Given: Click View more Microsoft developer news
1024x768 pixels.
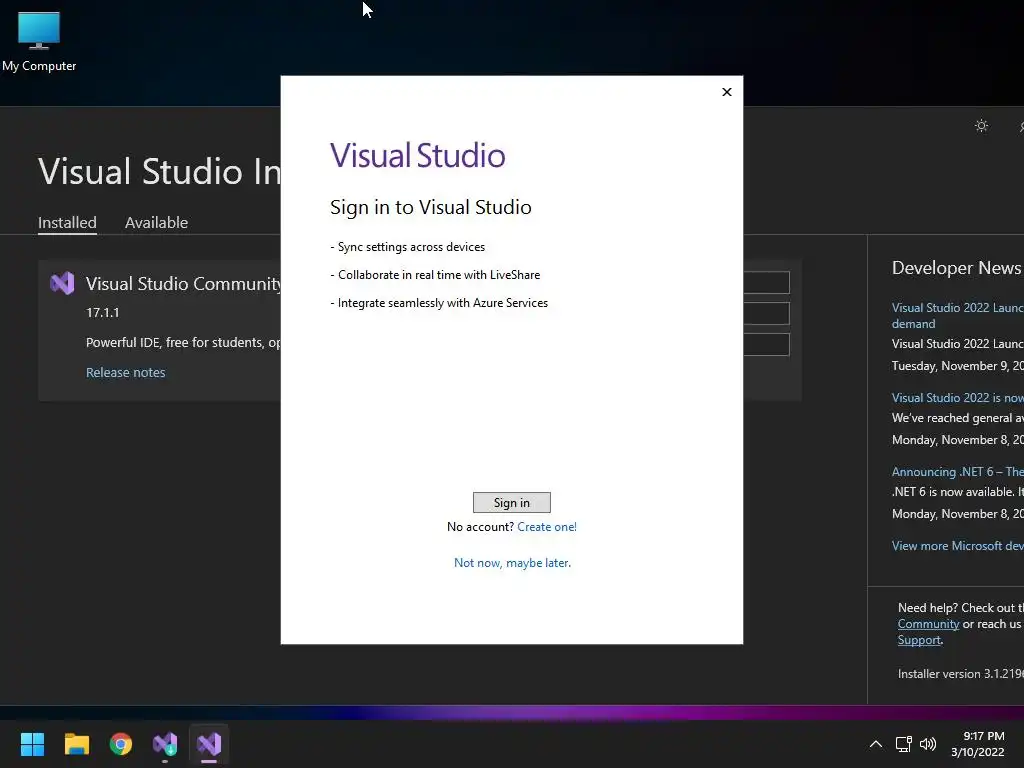Looking at the screenshot, I should point(957,546).
